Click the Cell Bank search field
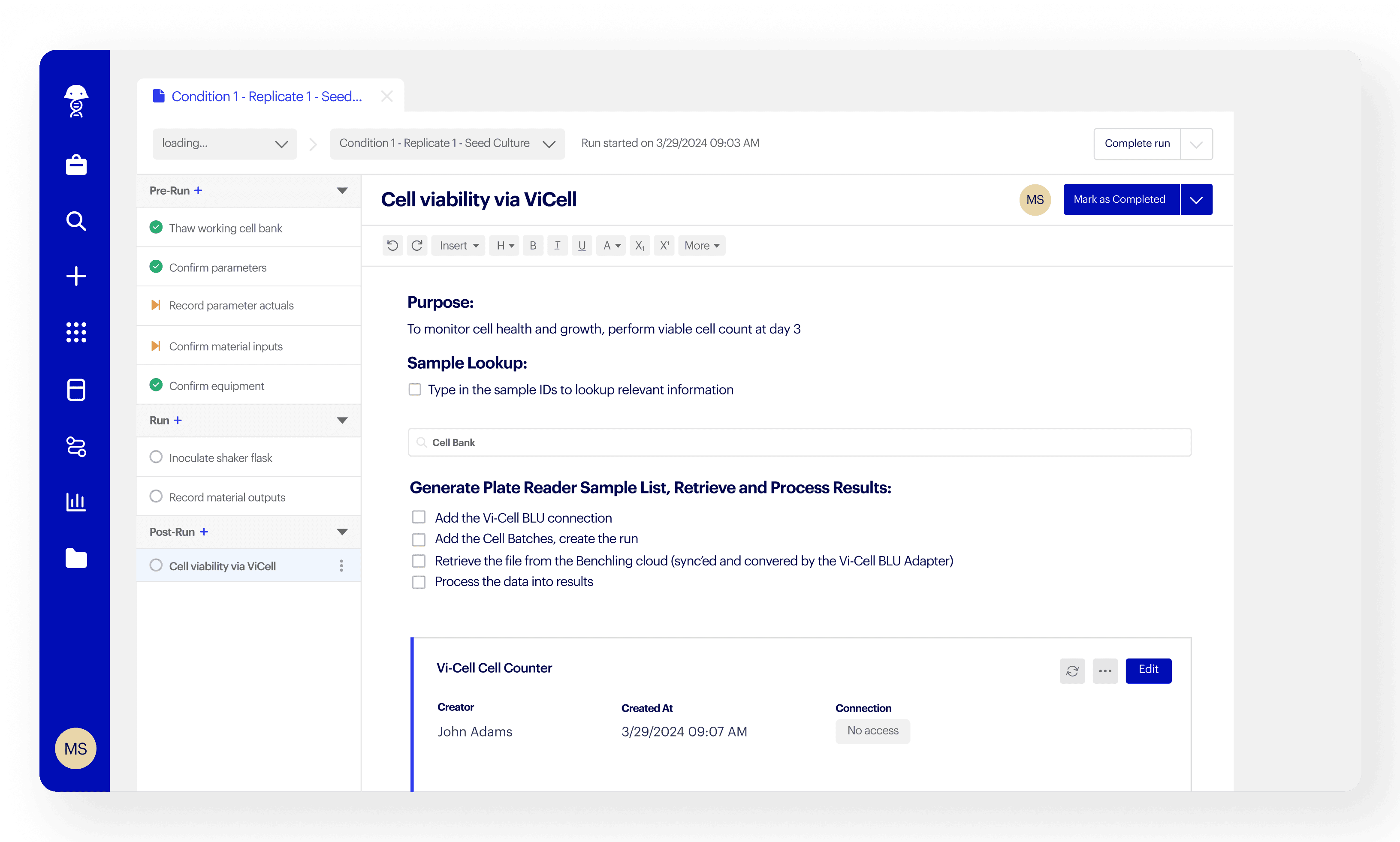Screen dimensions: 1400x842 (x=799, y=442)
